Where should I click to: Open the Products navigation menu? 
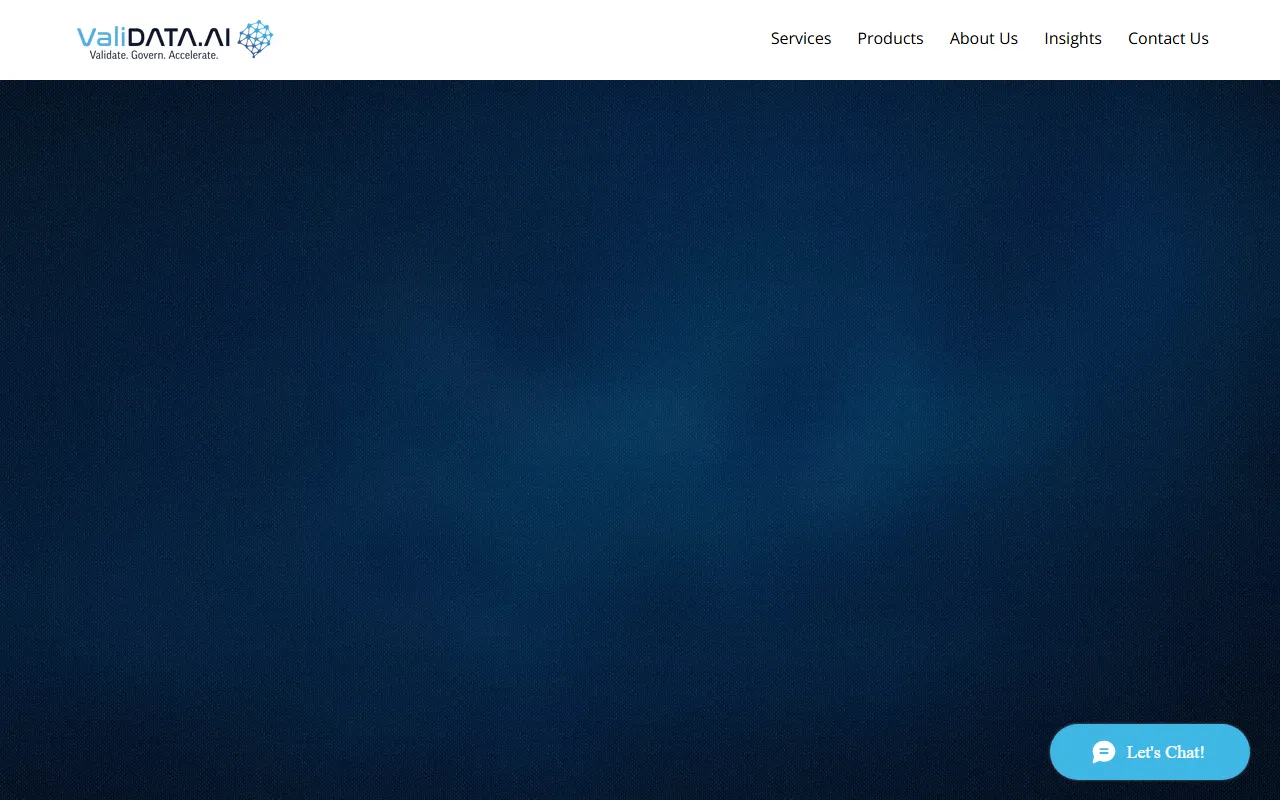890,38
